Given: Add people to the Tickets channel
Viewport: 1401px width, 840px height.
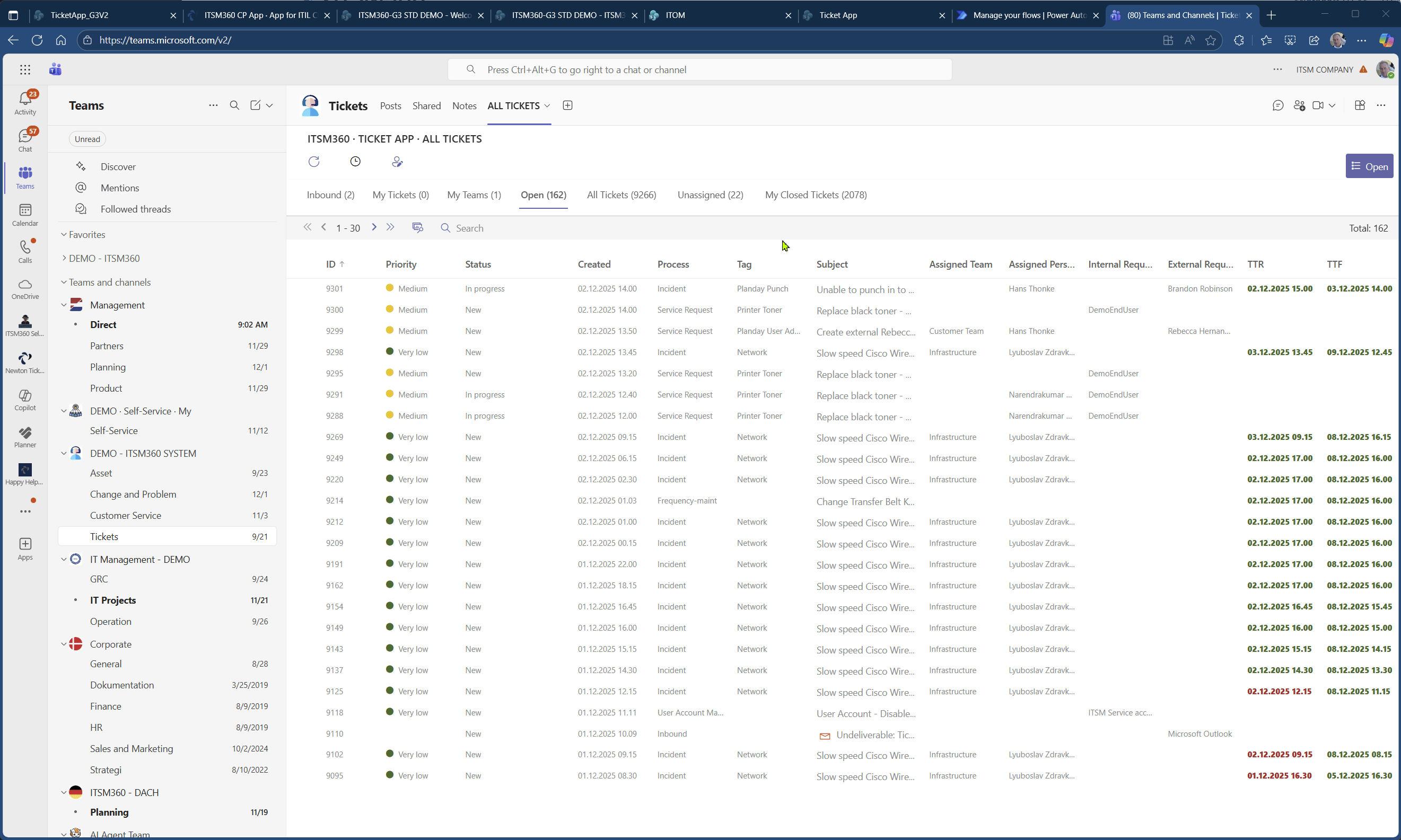Looking at the screenshot, I should [x=1299, y=105].
